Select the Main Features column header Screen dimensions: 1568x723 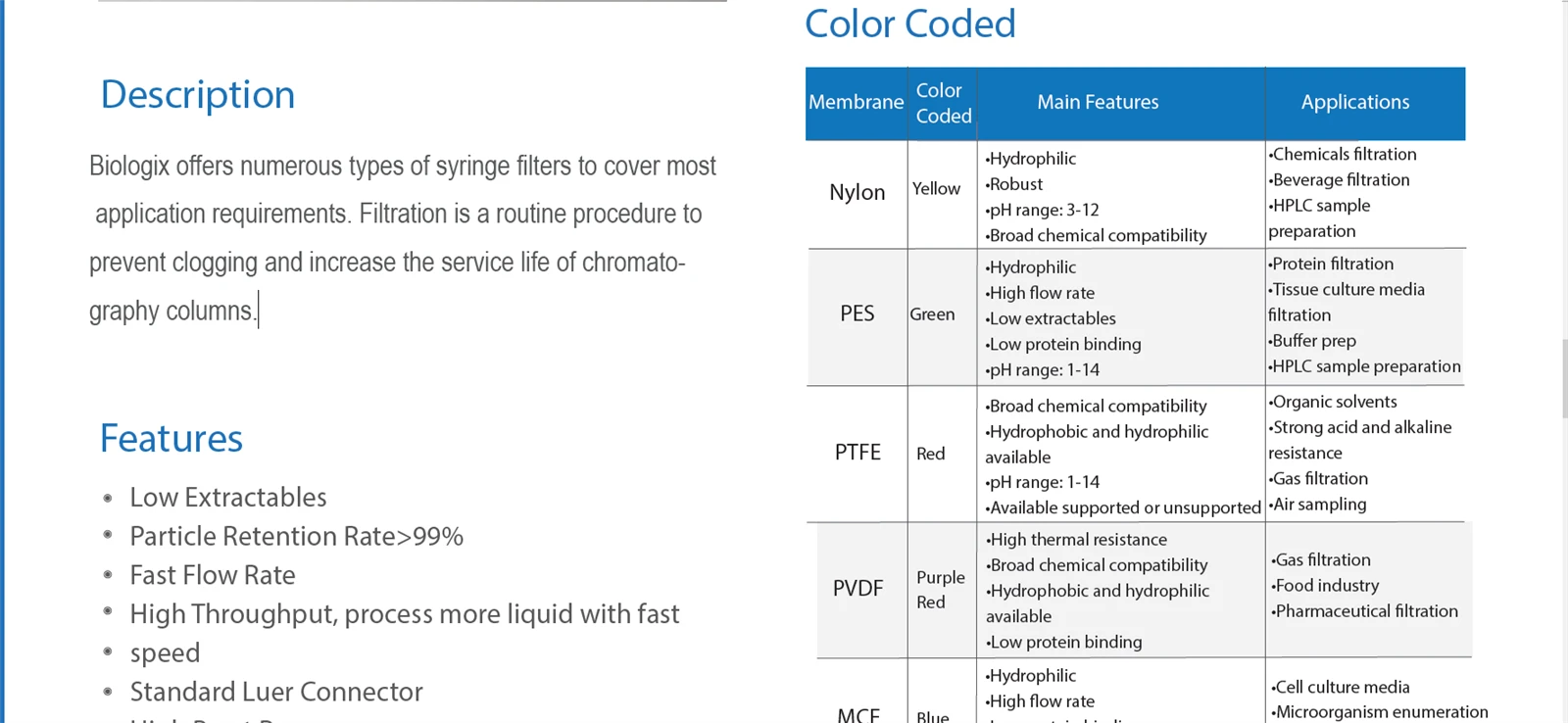point(1098,103)
